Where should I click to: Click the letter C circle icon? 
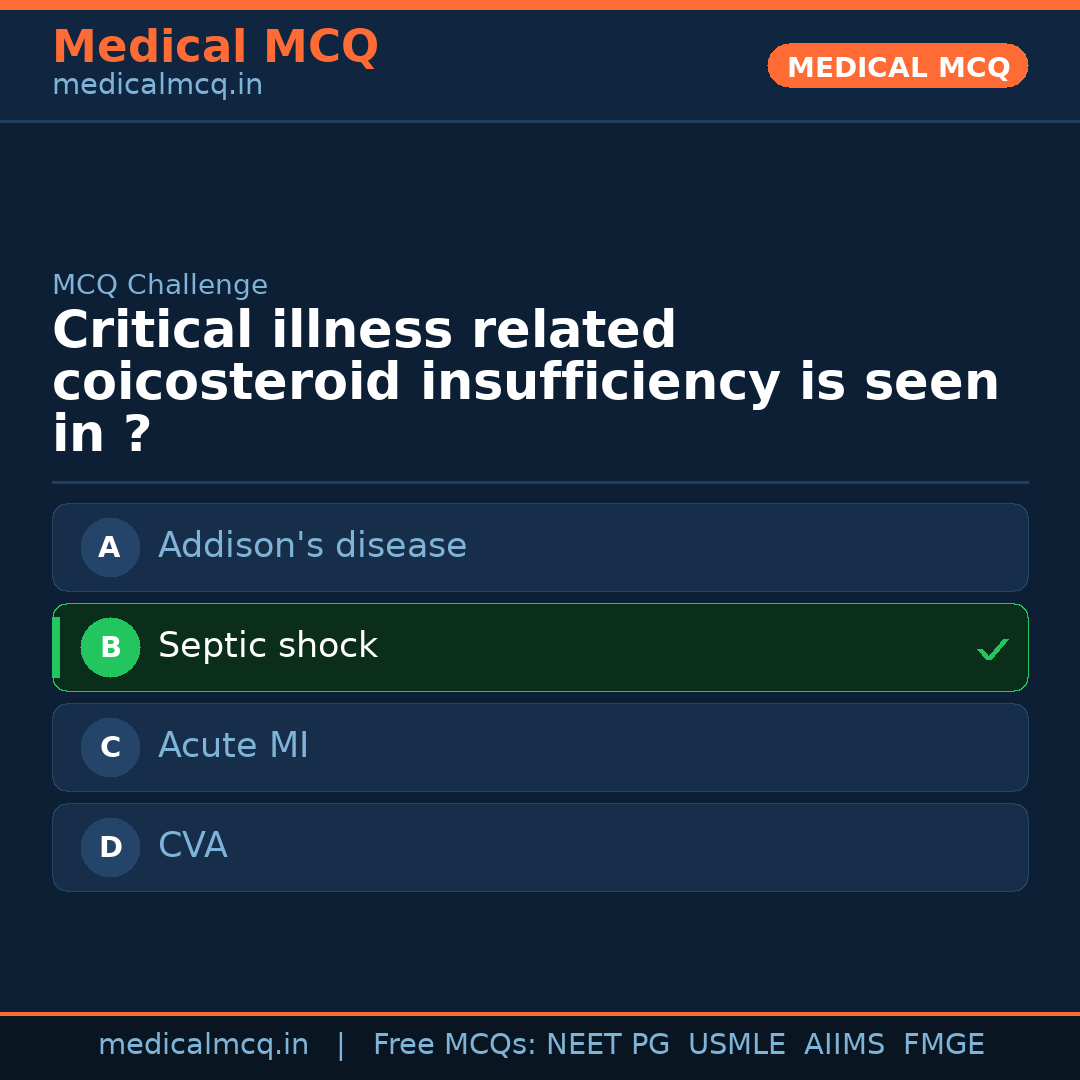110,747
